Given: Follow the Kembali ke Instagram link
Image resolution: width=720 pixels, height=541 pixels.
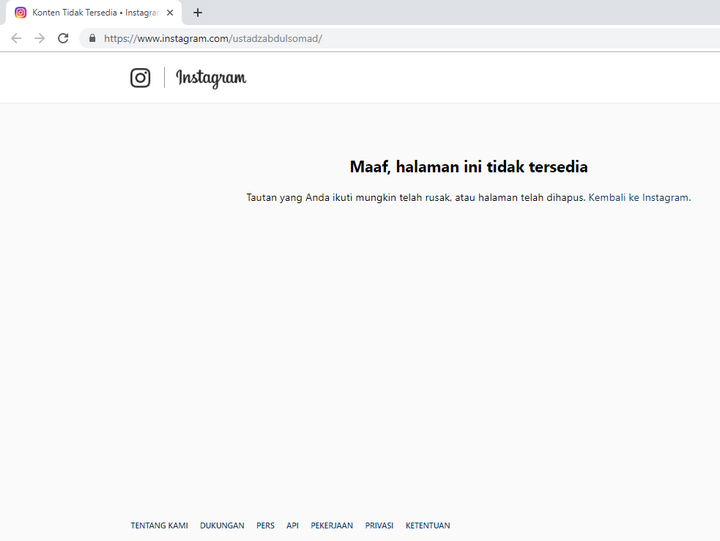Looking at the screenshot, I should click(x=640, y=197).
